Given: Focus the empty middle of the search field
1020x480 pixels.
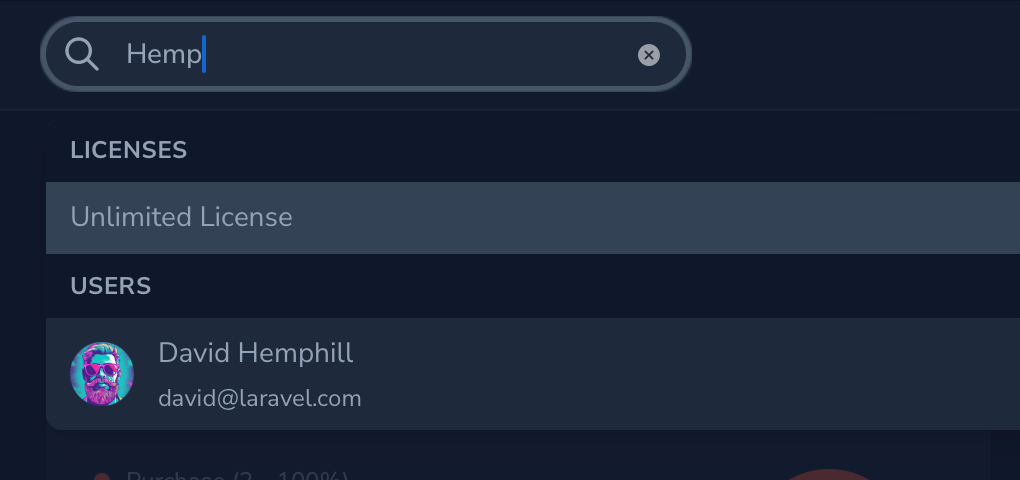Looking at the screenshot, I should (x=420, y=54).
